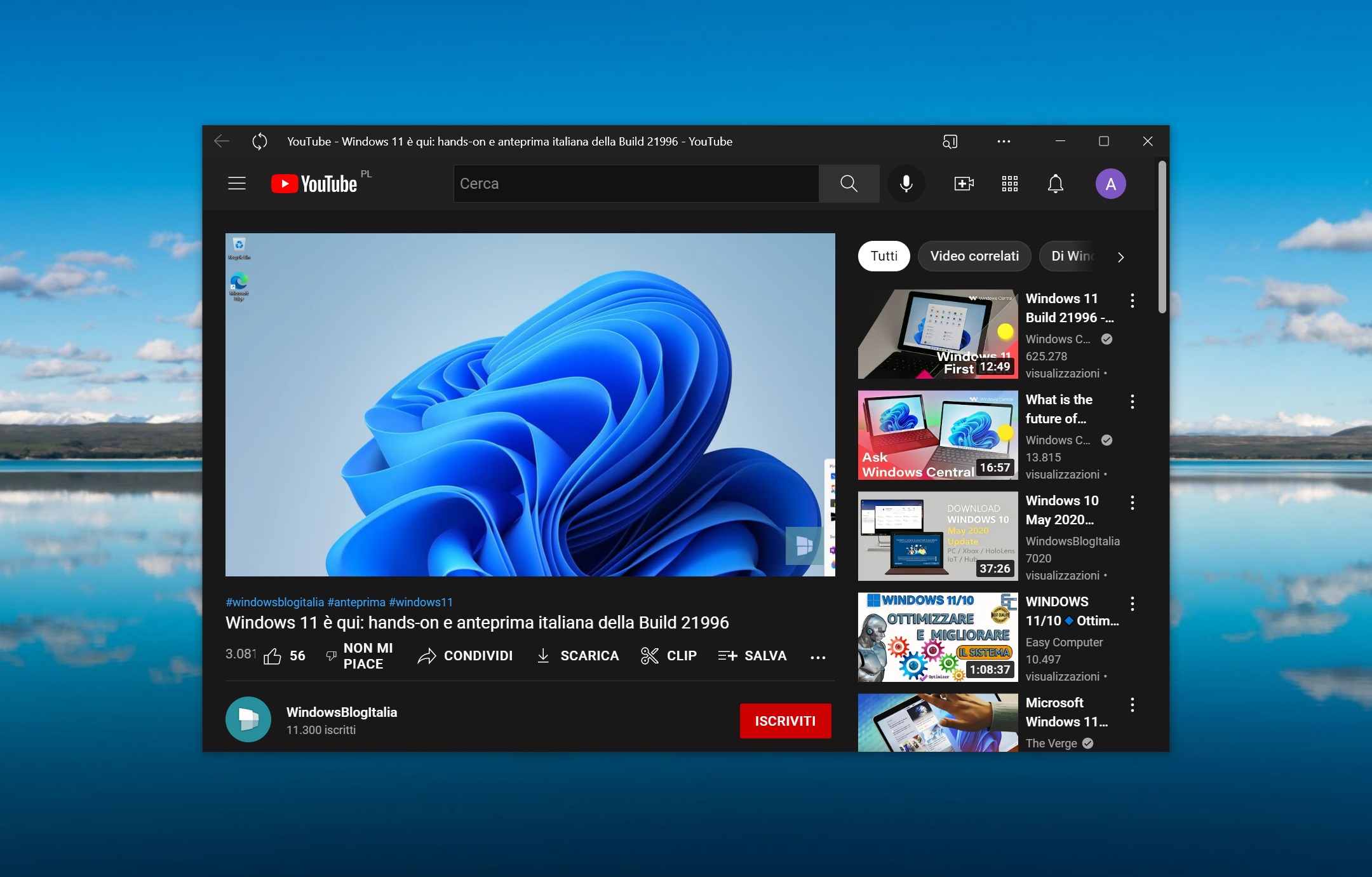Open the #windowsblogitalia hashtag
Image resolution: width=1372 pixels, height=877 pixels.
pyautogui.click(x=274, y=602)
